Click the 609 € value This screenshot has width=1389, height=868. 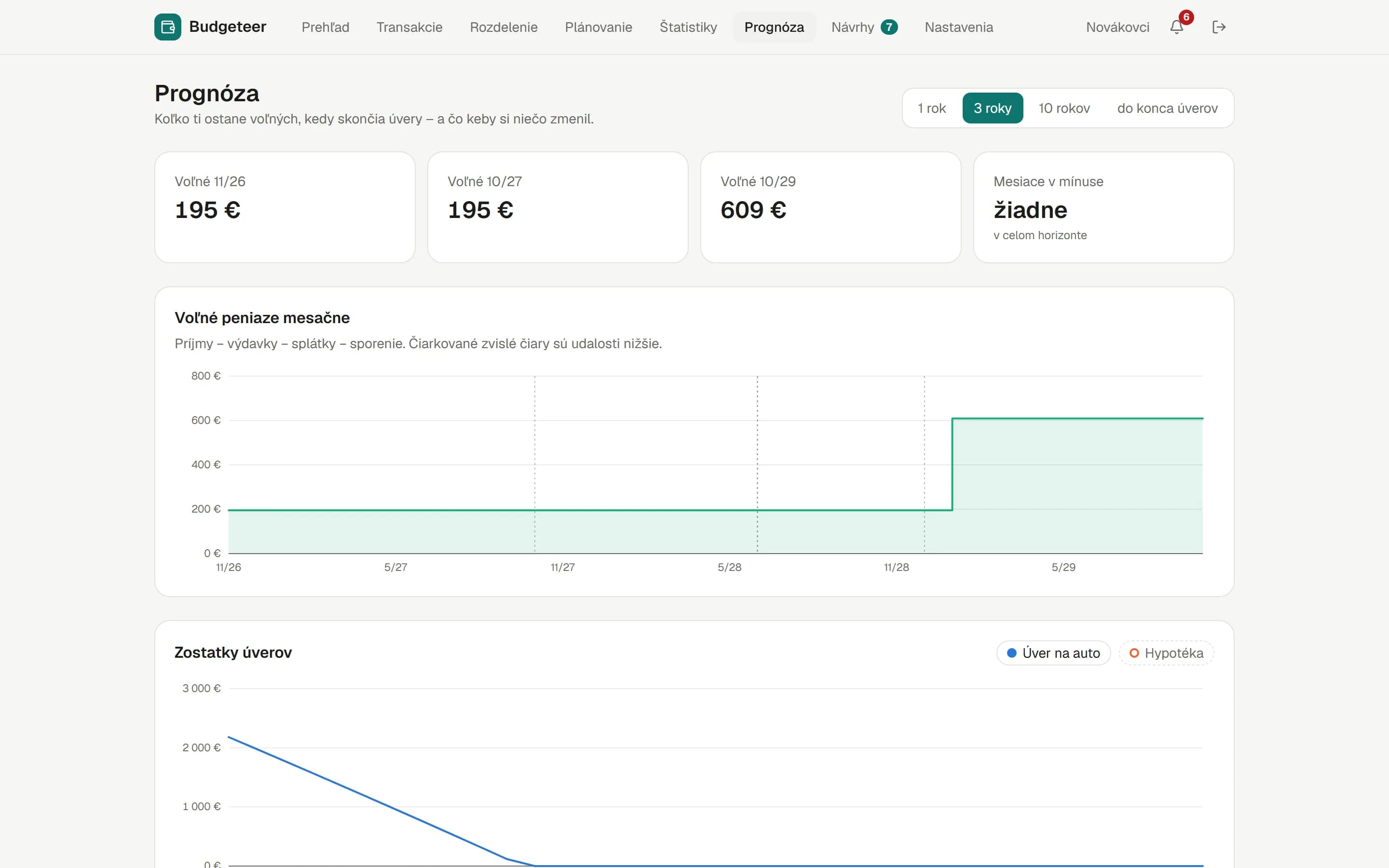point(753,210)
